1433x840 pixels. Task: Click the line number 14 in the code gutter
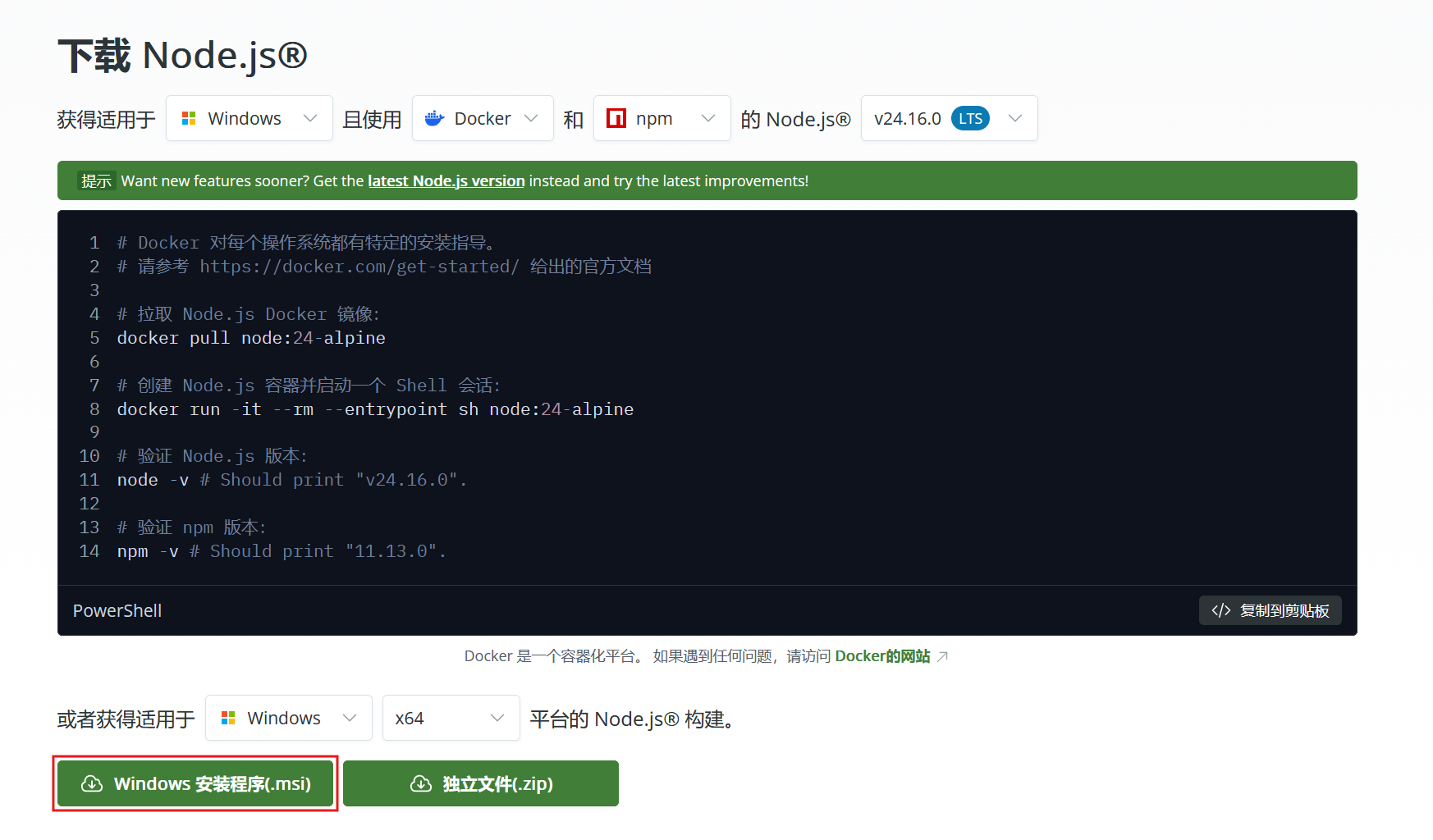tap(89, 551)
